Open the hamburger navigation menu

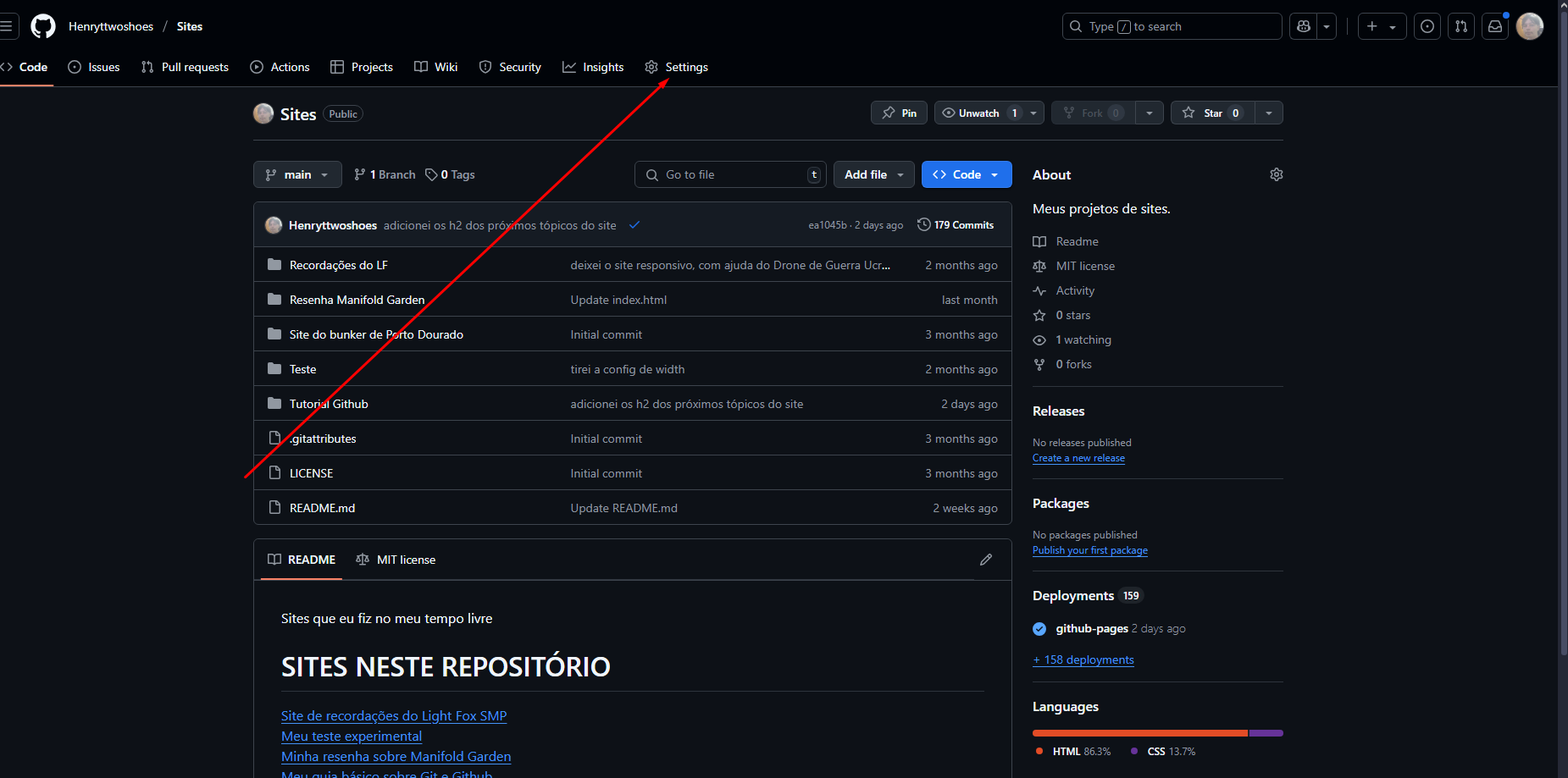pyautogui.click(x=6, y=26)
